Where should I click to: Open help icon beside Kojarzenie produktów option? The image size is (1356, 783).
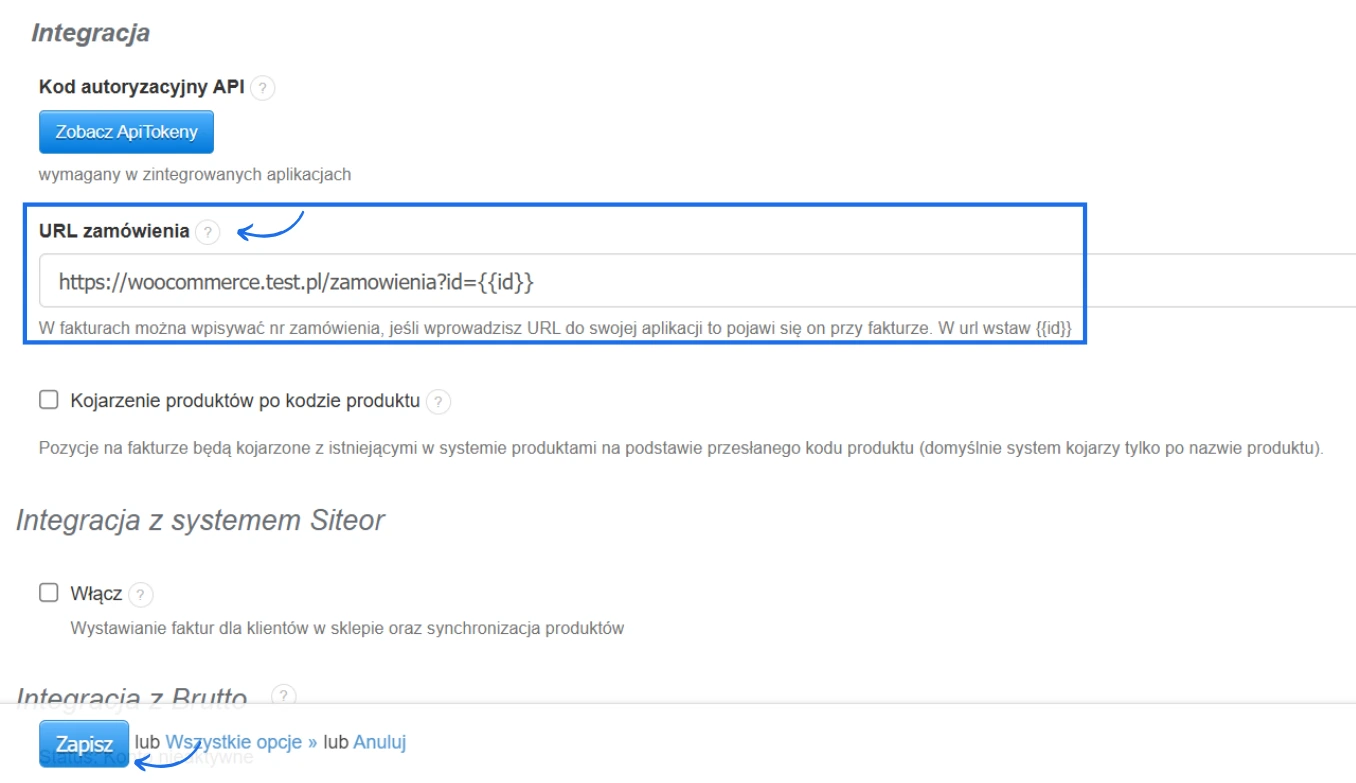[438, 402]
